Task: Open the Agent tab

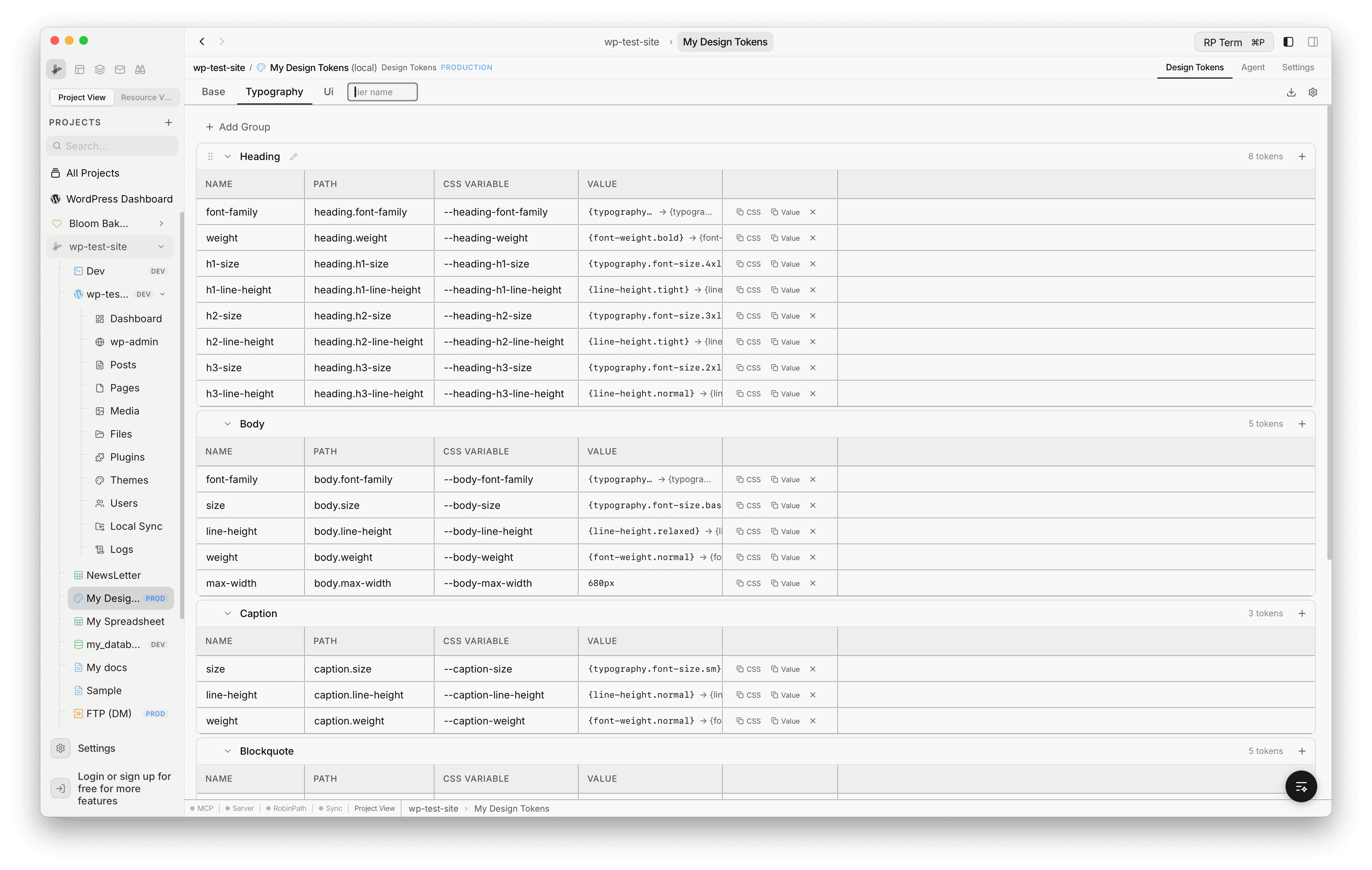Action: [1253, 67]
